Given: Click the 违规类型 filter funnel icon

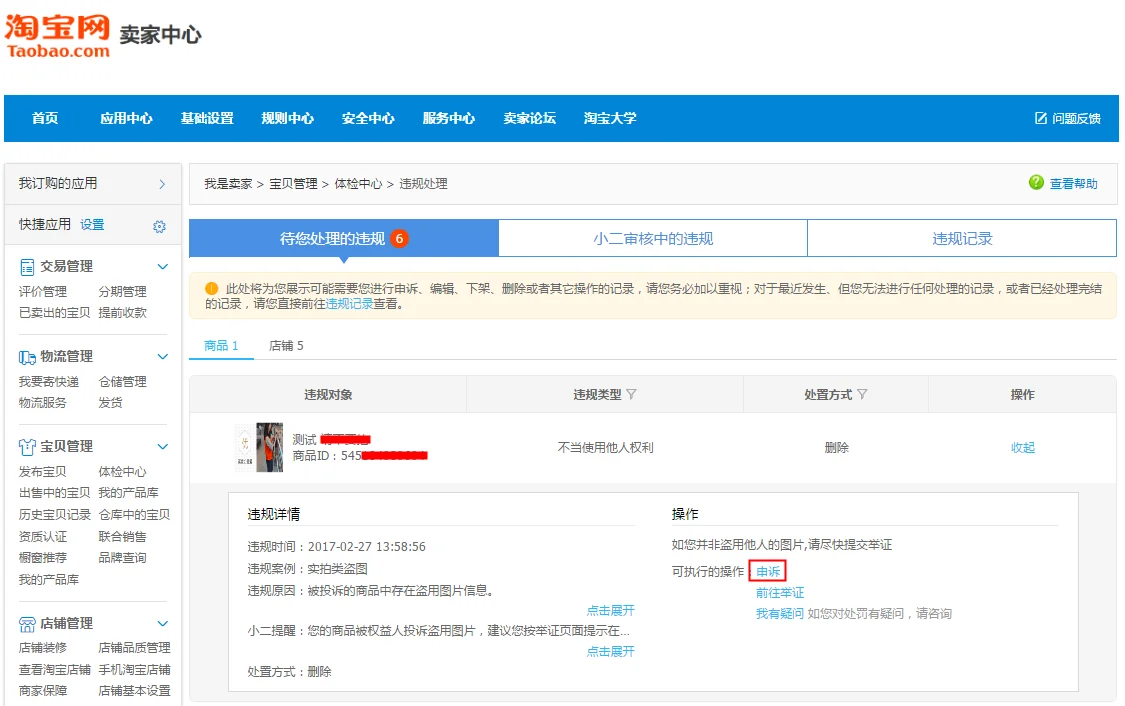Looking at the screenshot, I should point(631,395).
